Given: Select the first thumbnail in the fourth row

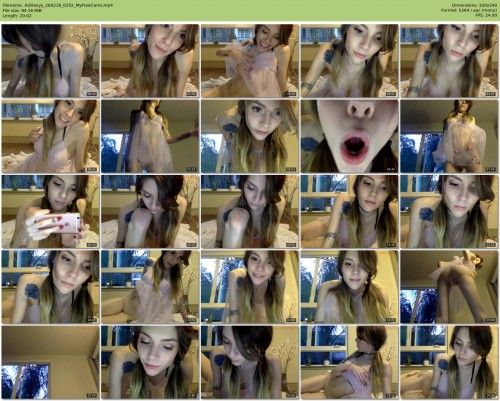Looking at the screenshot, I should coord(50,287).
